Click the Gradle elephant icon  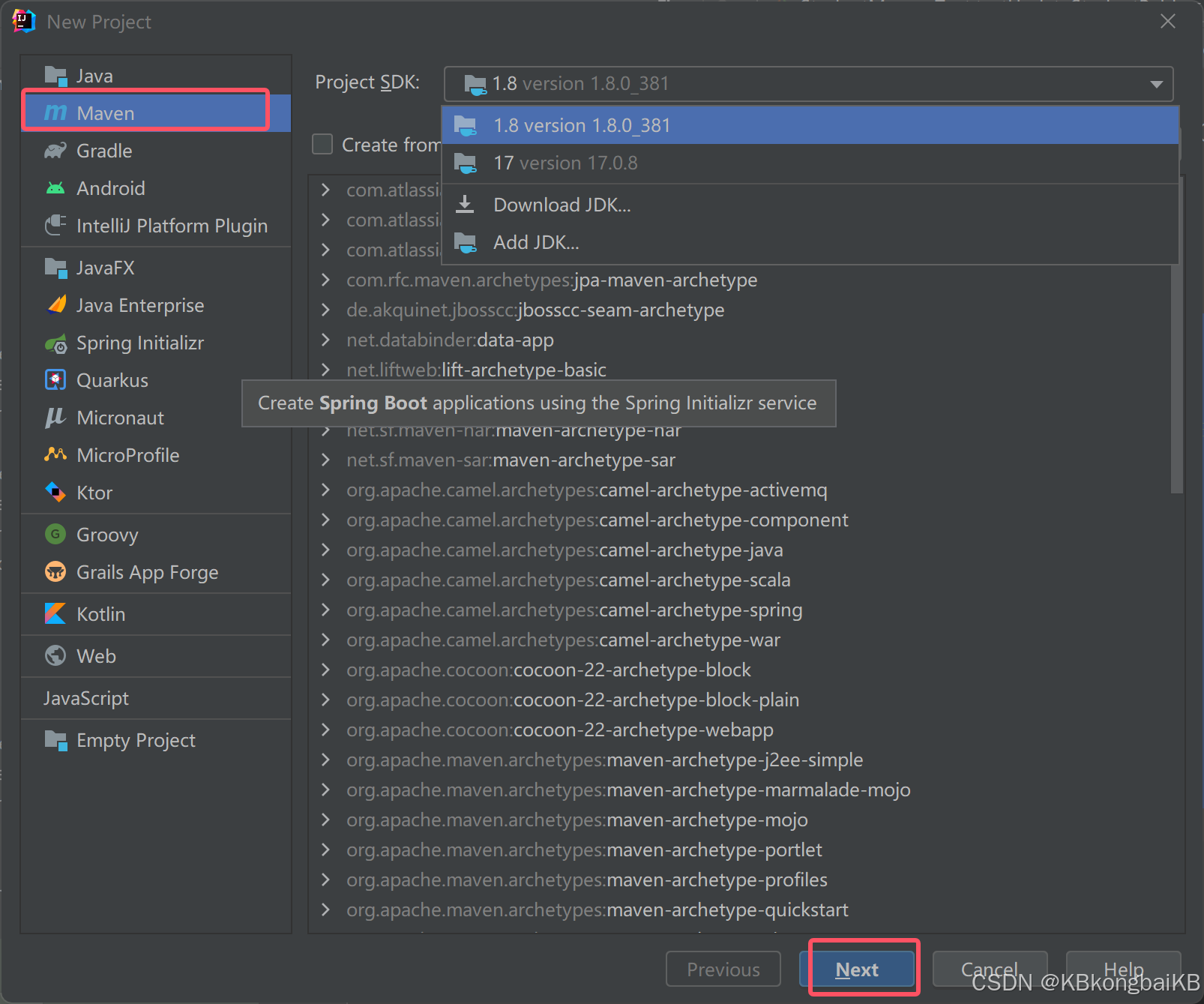pyautogui.click(x=55, y=151)
